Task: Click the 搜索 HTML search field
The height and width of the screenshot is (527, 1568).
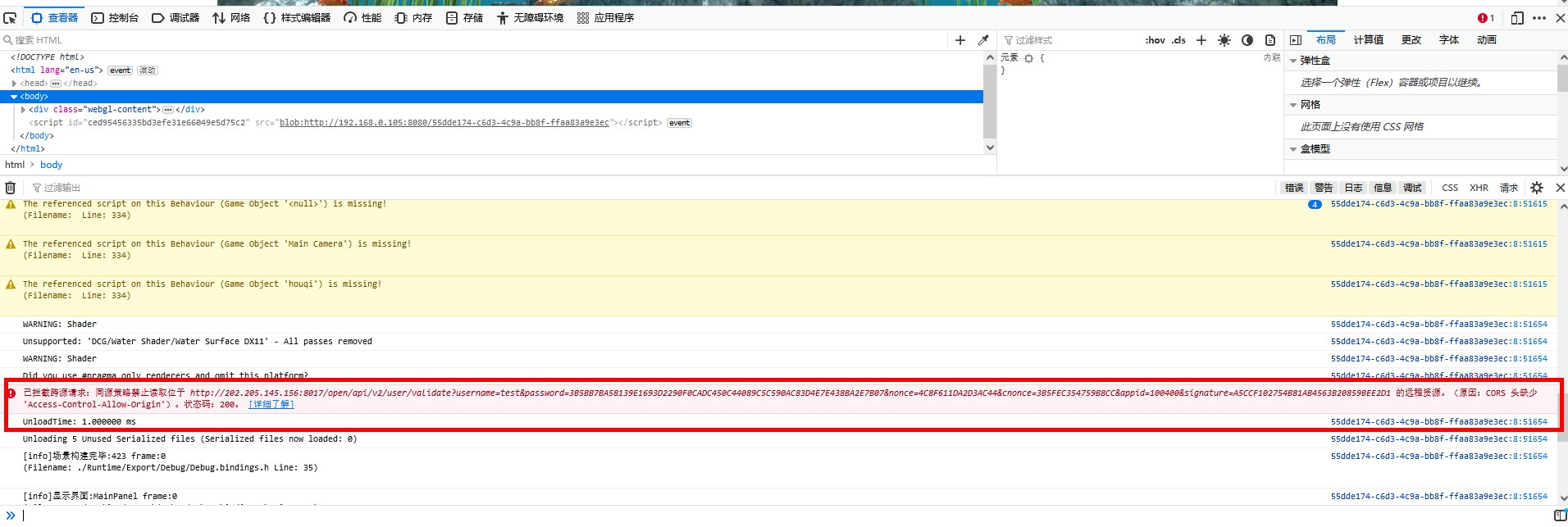Action: (476, 39)
